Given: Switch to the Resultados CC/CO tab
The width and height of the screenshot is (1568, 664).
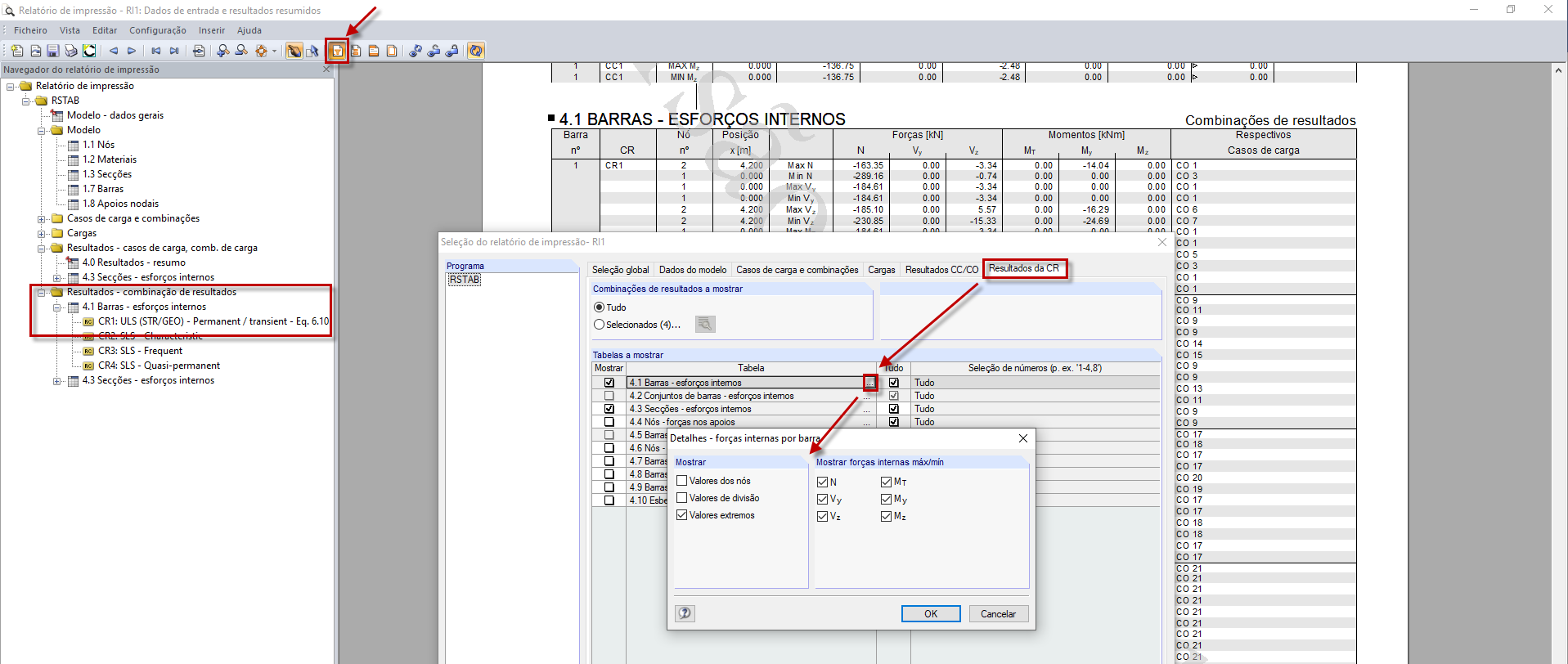Looking at the screenshot, I should pos(941,270).
